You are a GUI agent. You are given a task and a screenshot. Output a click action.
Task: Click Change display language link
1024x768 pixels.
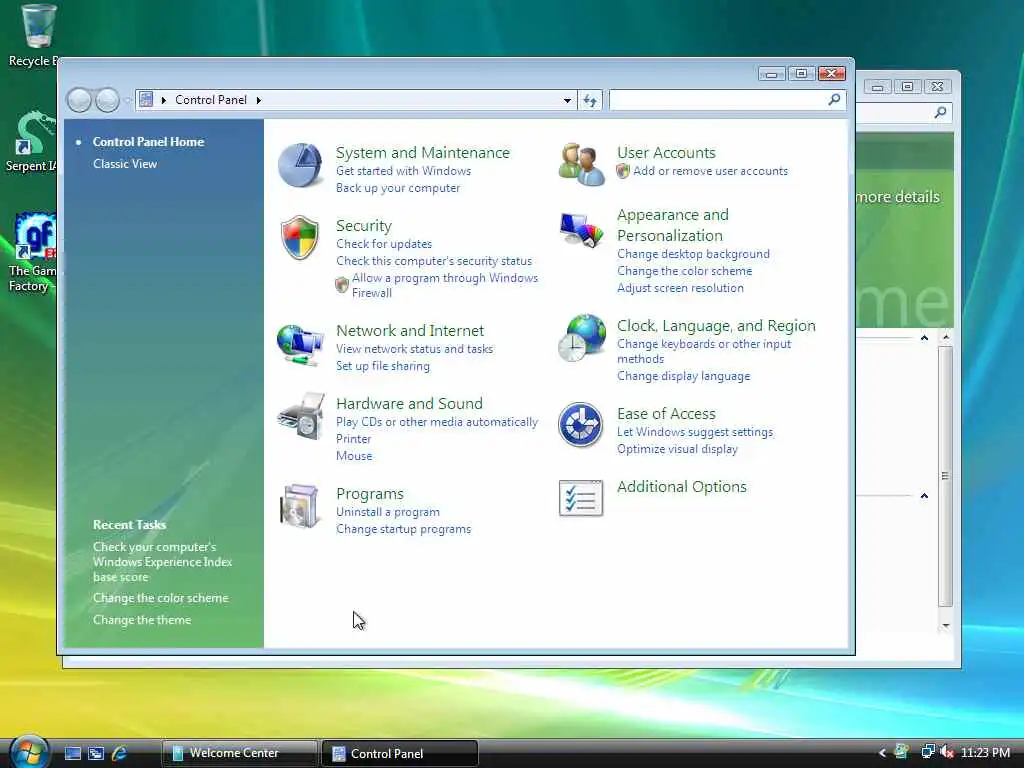(683, 376)
